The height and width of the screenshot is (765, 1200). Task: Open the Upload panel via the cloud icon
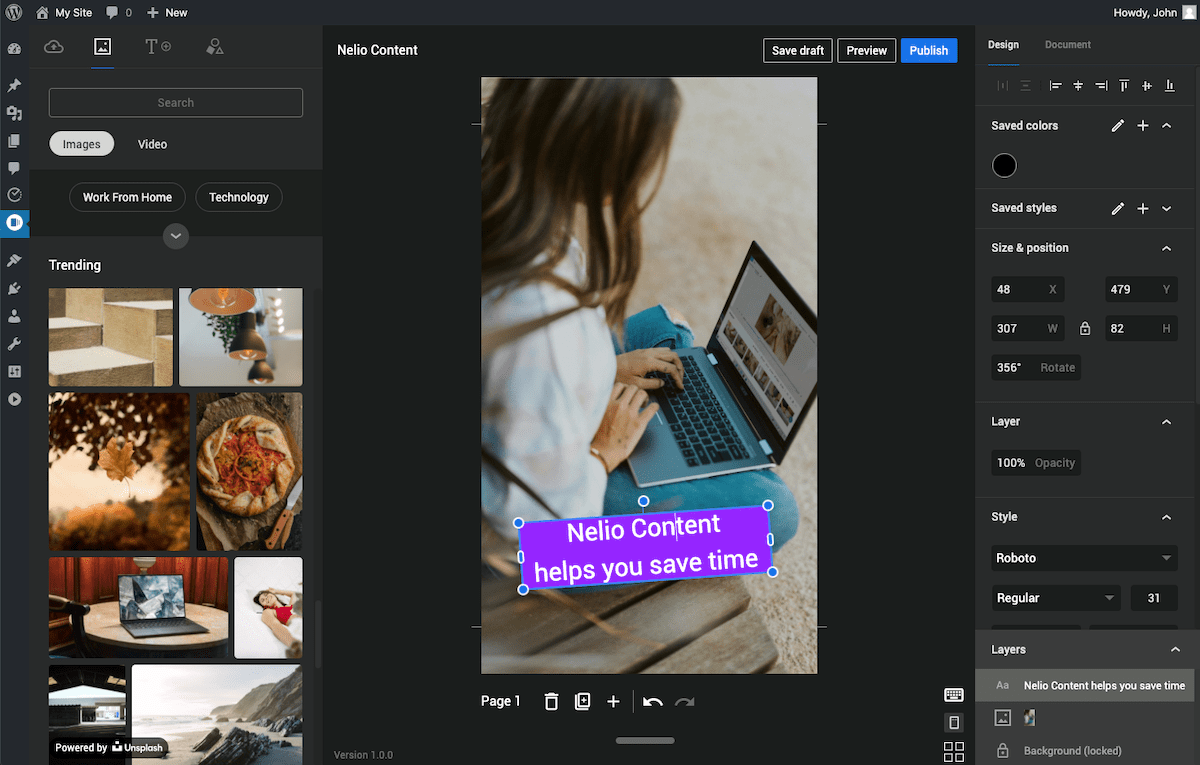[x=53, y=46]
